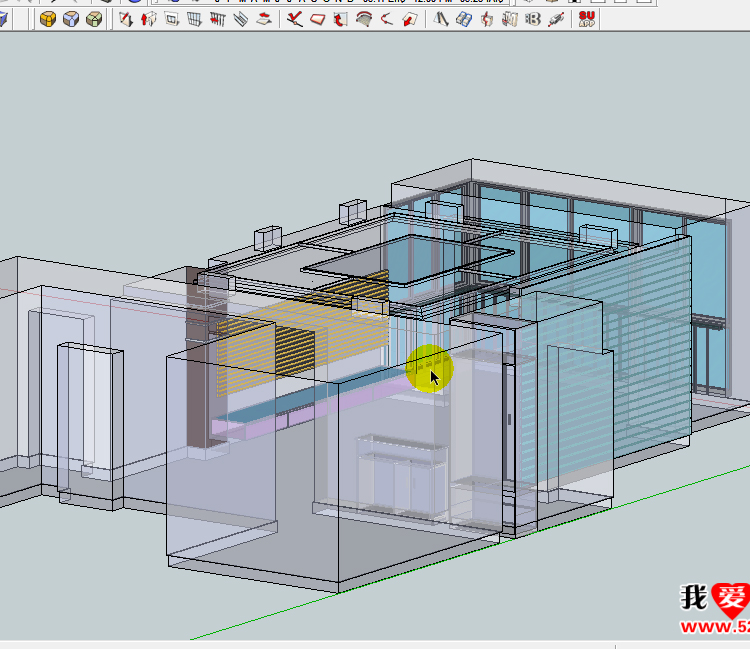Viewport: 750px width, 649px height.
Task: Select the yellow louver slats in the model
Action: pos(302,335)
